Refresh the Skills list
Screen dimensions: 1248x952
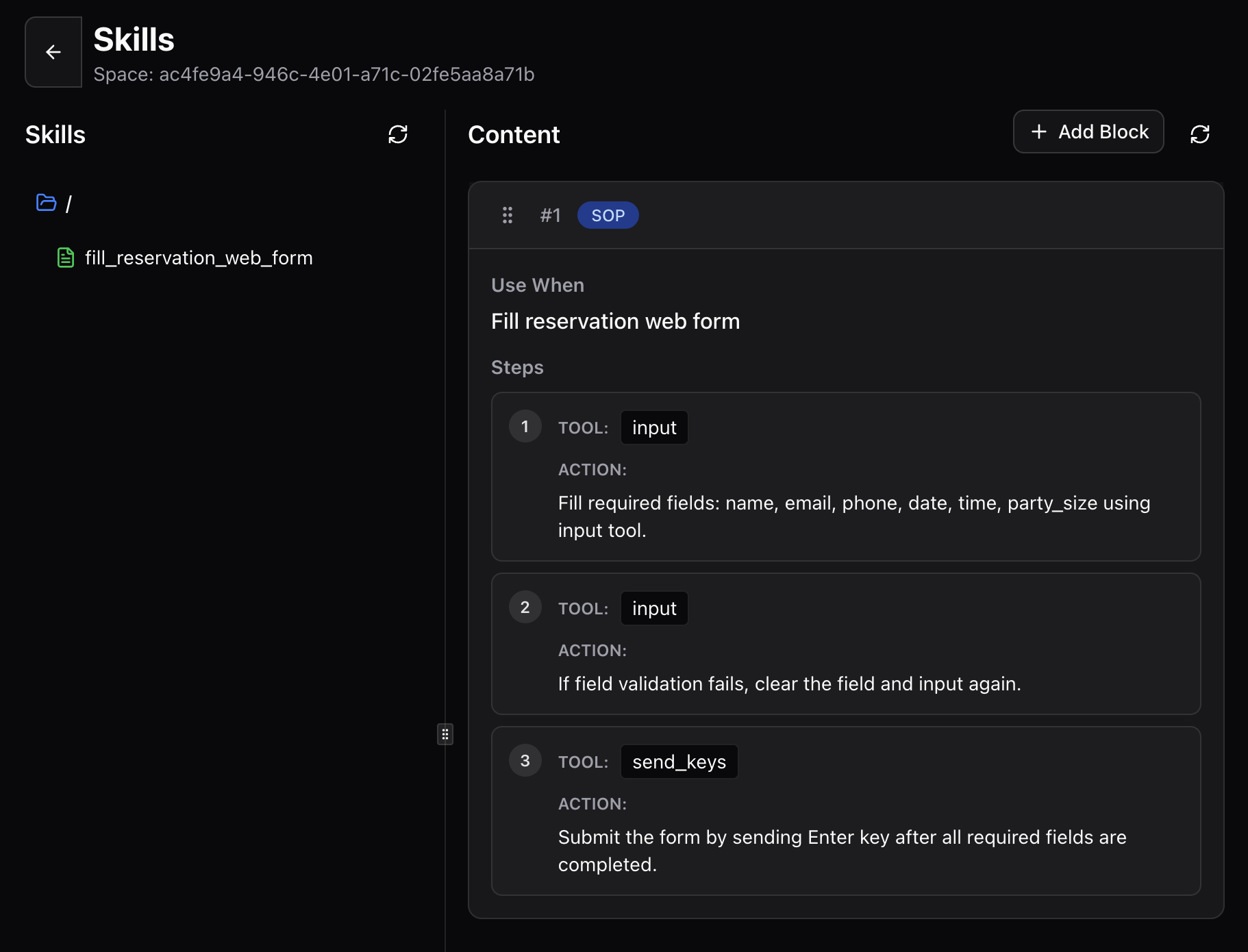click(399, 135)
